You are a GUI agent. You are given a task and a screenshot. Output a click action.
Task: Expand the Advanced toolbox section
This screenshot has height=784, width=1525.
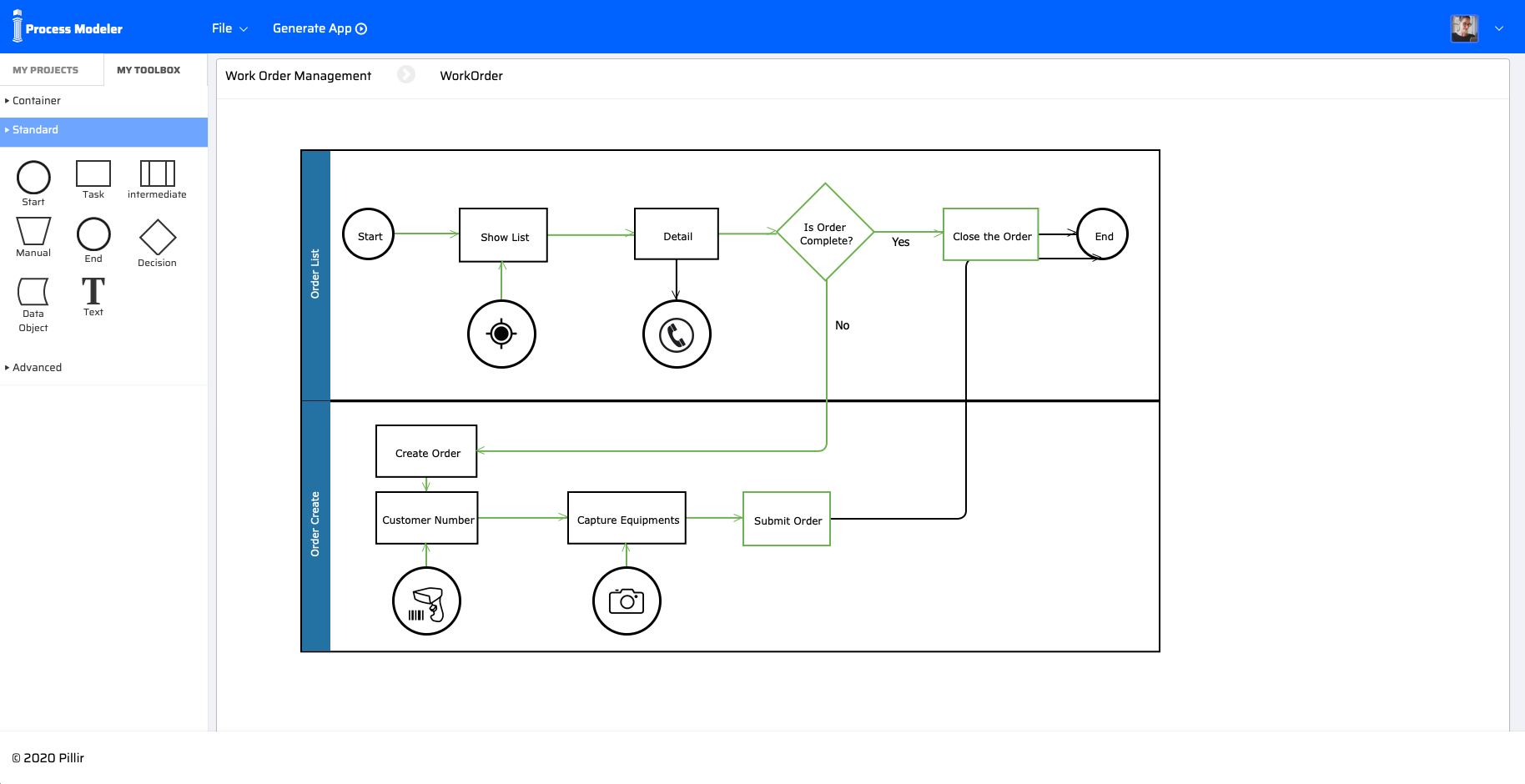coord(37,368)
